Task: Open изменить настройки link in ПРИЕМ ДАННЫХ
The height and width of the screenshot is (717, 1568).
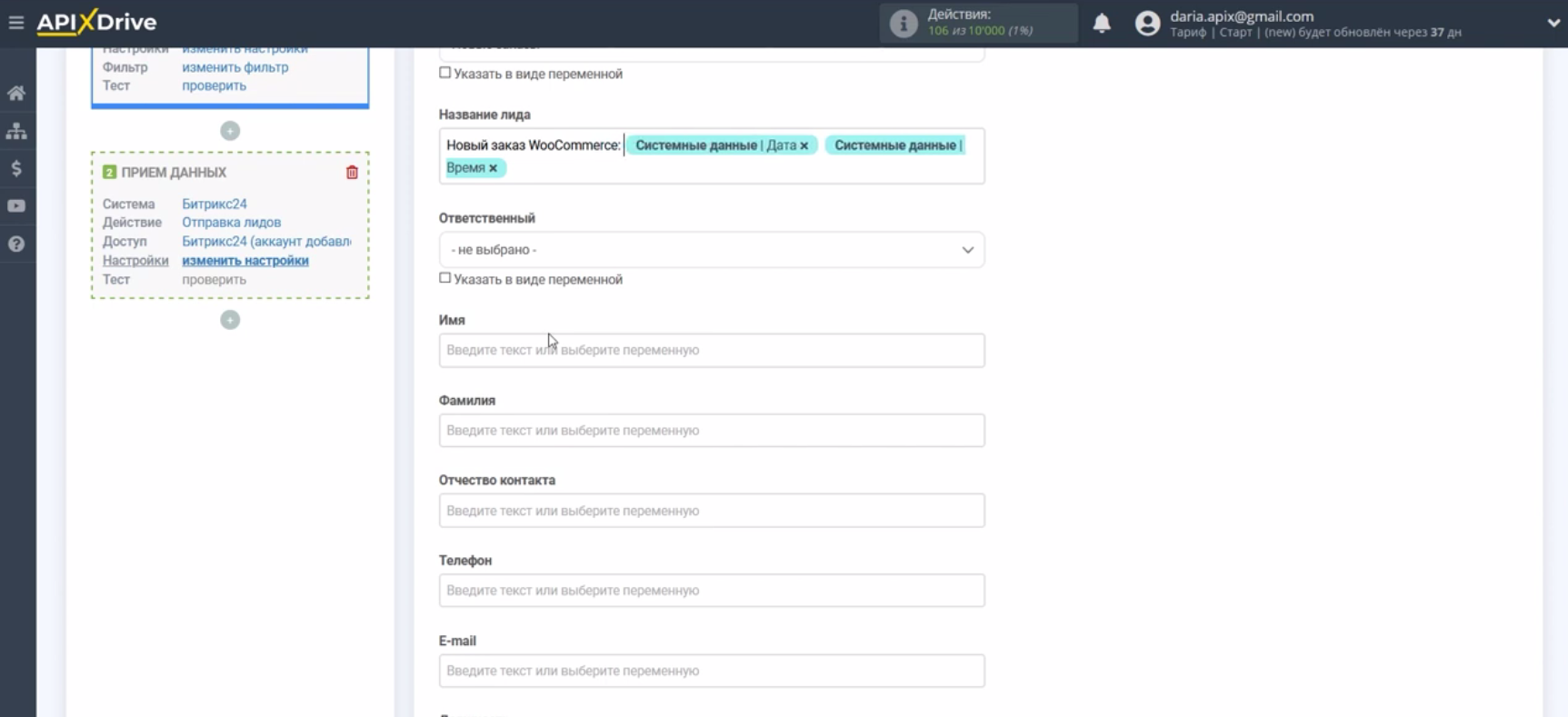Action: click(x=245, y=260)
